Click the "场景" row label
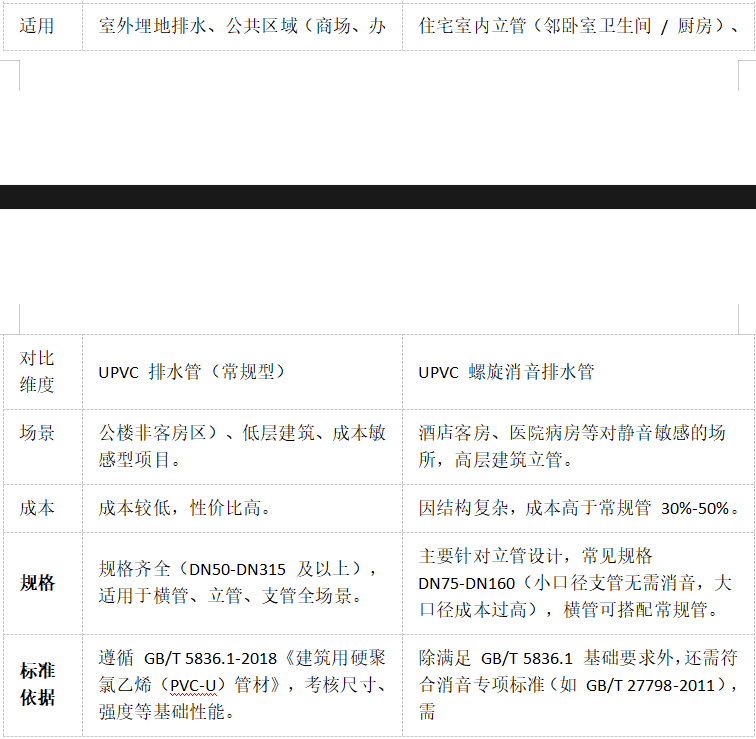756x739 pixels. click(x=37, y=434)
